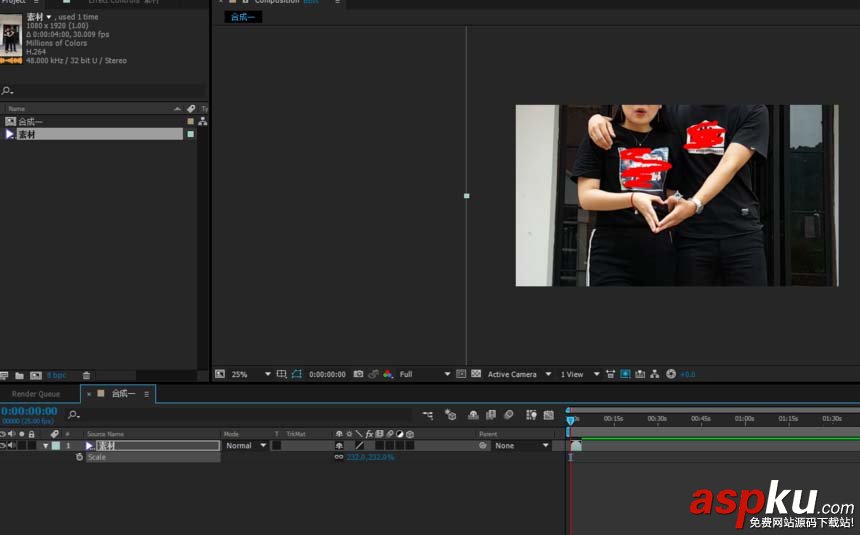Open the 合成一 timeline panel menu
The image size is (860, 535).
(146, 394)
